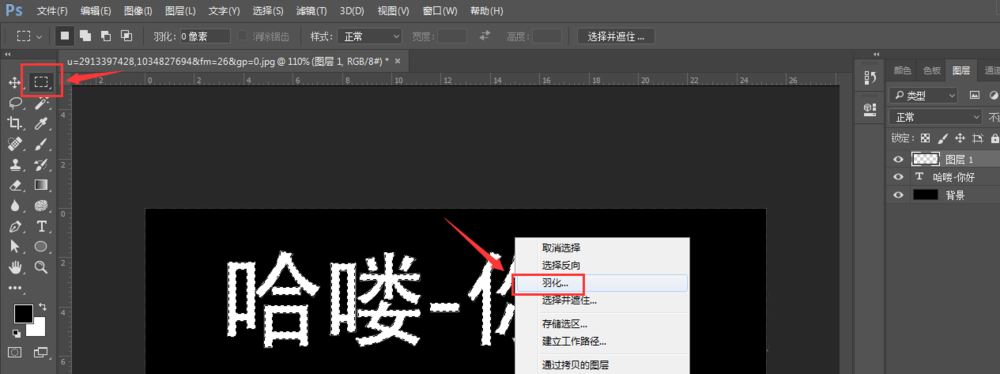This screenshot has height=374, width=1000.
Task: Open the 样式 style dropdown
Action: [x=370, y=36]
